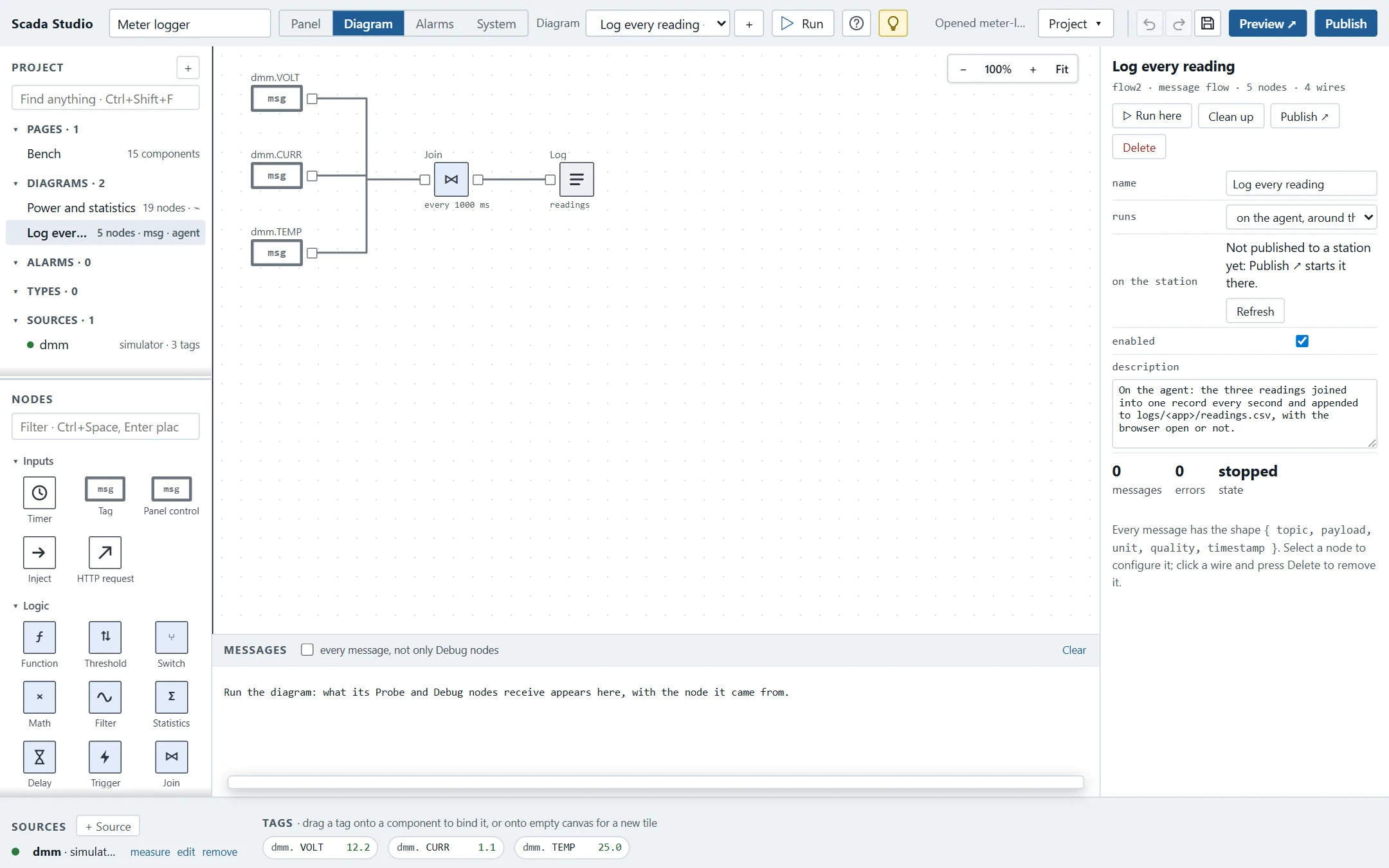Pick the Function logic node
Screen dimensions: 1389x868
point(39,637)
